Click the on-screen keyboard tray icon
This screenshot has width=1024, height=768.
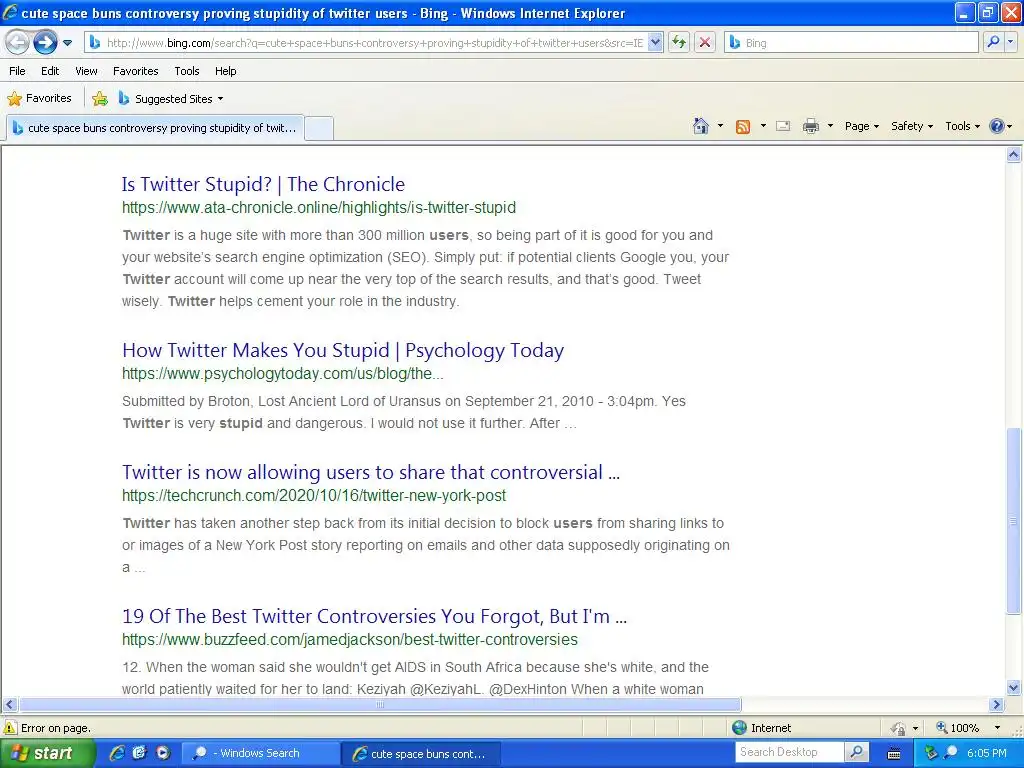[x=894, y=754]
